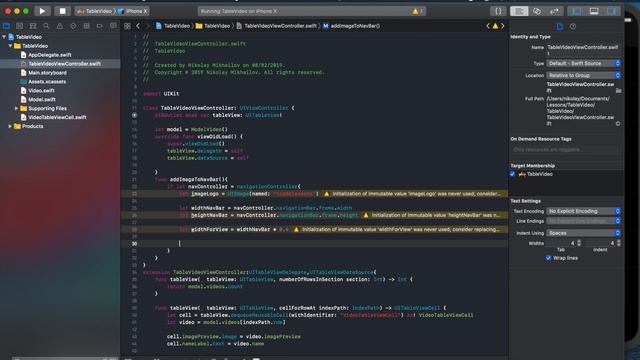The height and width of the screenshot is (360, 640).
Task: Click line number 30 in the gutter
Action: [134, 244]
